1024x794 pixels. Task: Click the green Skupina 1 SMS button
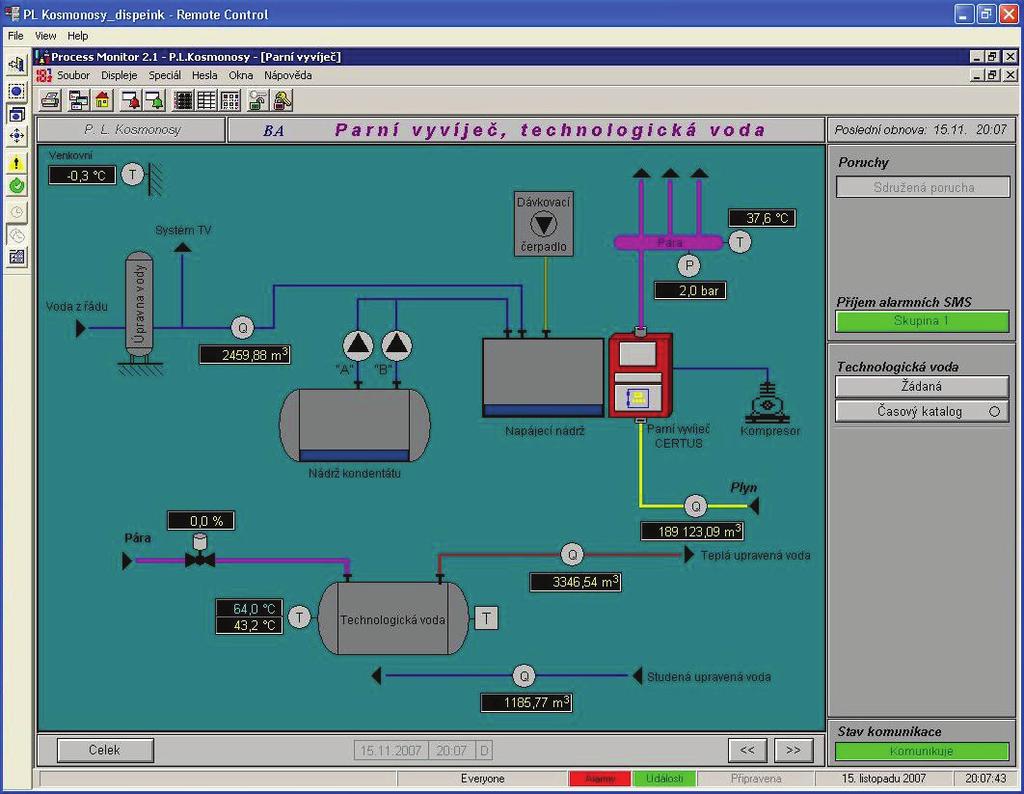point(921,321)
